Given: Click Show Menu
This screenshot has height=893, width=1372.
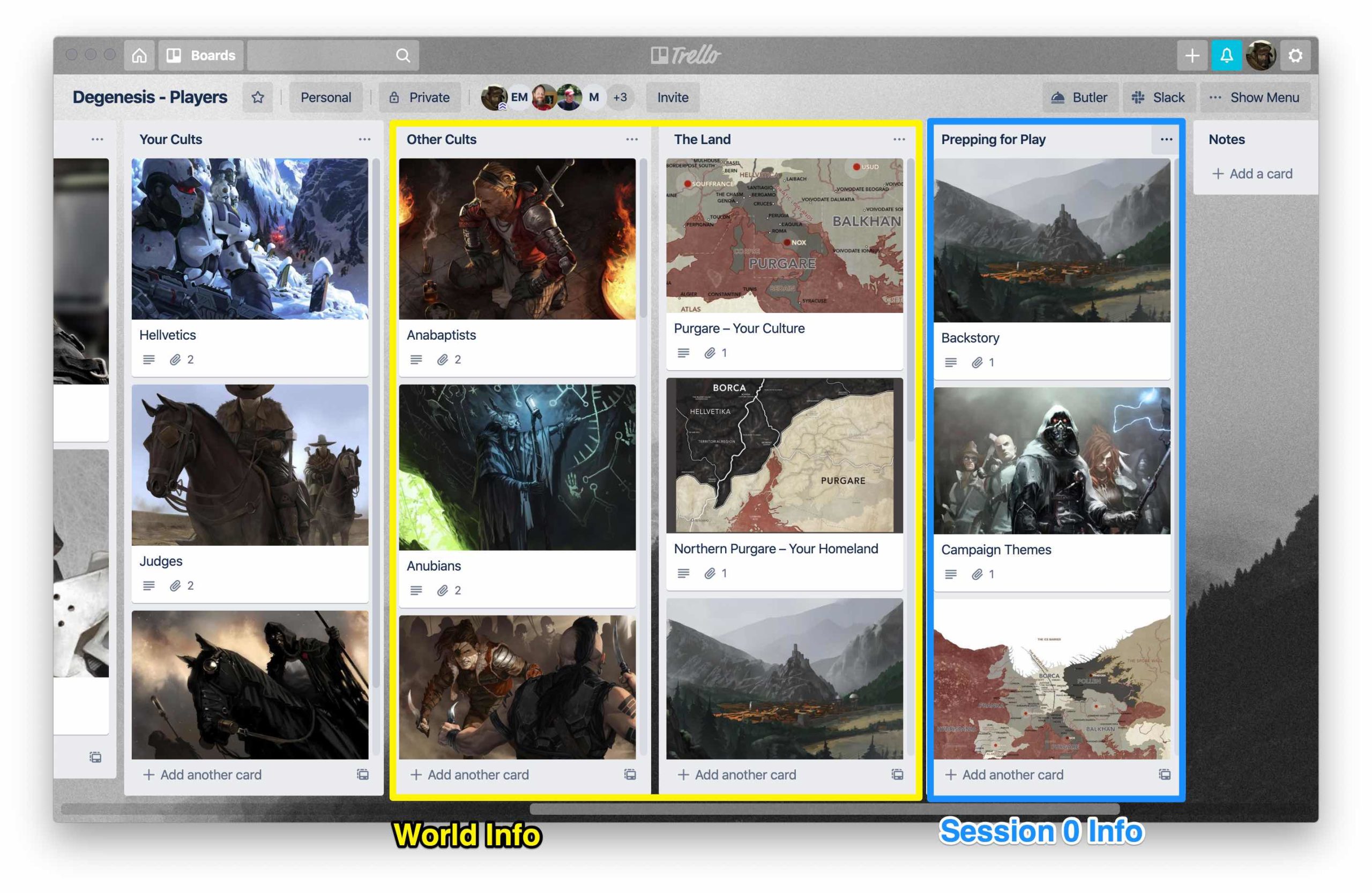Looking at the screenshot, I should point(1255,97).
